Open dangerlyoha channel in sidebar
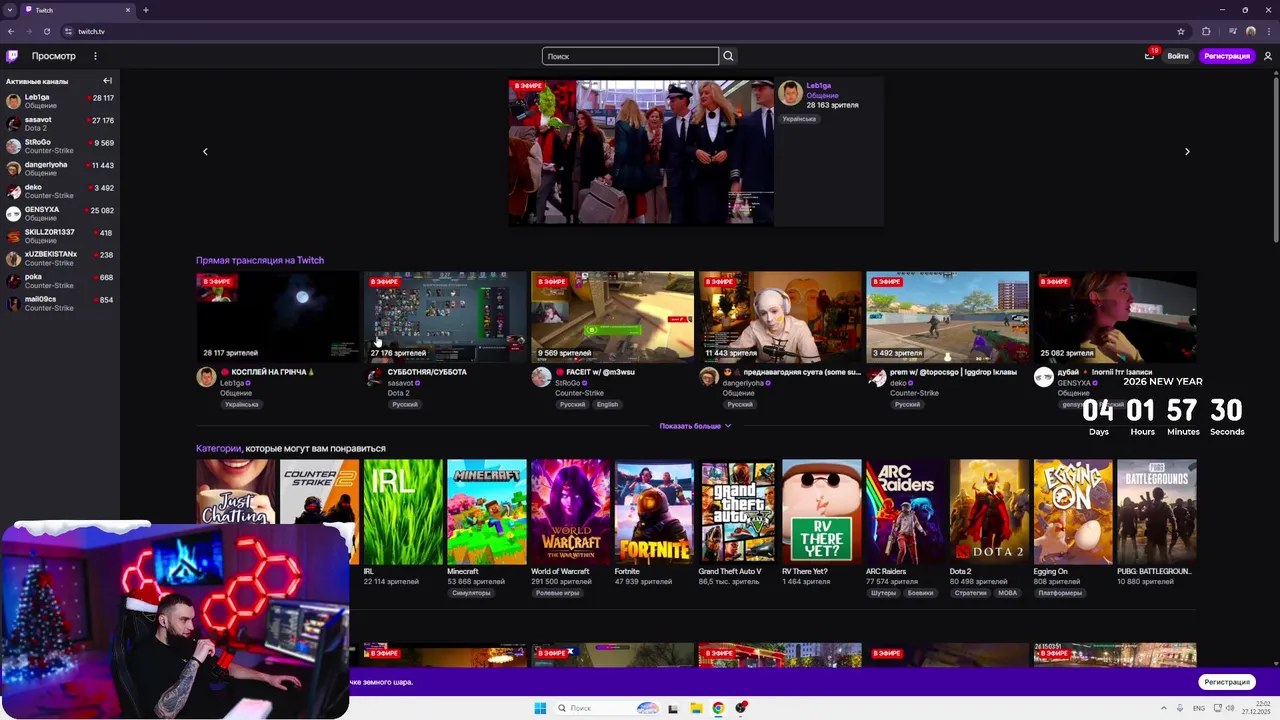 click(60, 168)
